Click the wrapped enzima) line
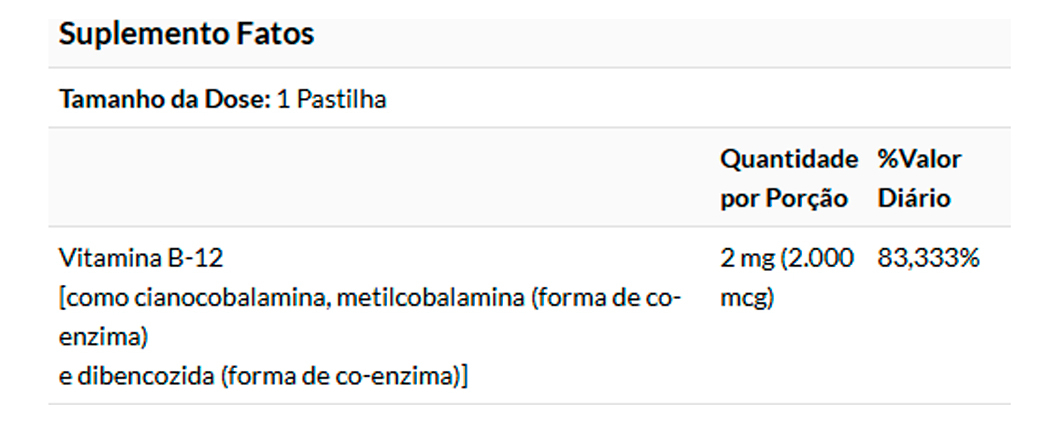Viewport: 1059px width, 424px height. (104, 337)
